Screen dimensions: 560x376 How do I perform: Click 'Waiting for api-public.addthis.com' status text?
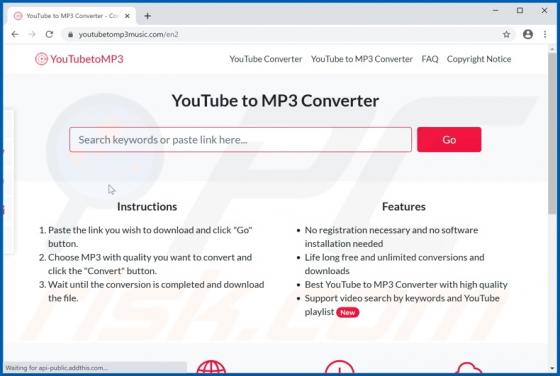(56, 368)
